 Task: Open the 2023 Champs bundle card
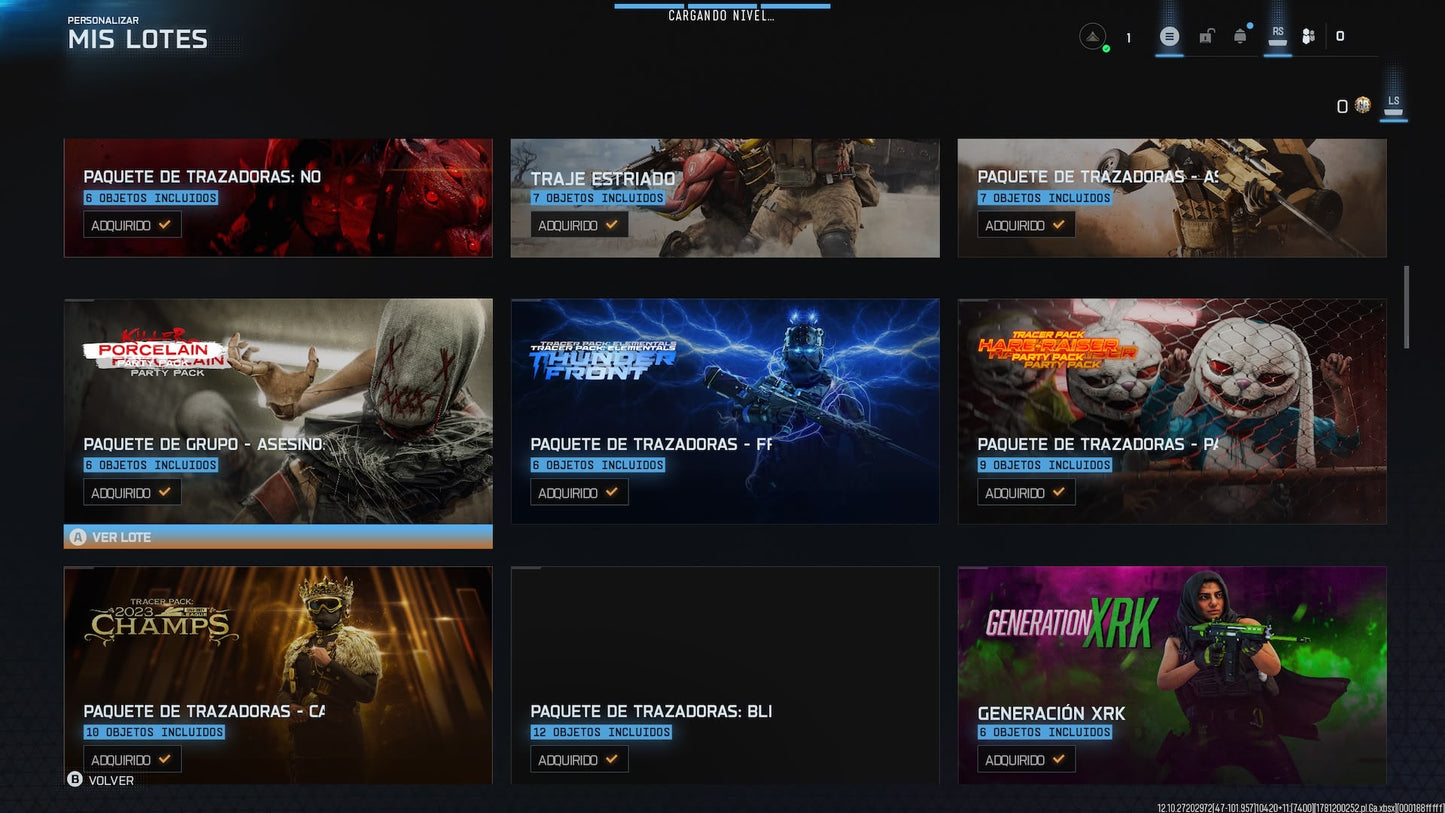coord(278,676)
